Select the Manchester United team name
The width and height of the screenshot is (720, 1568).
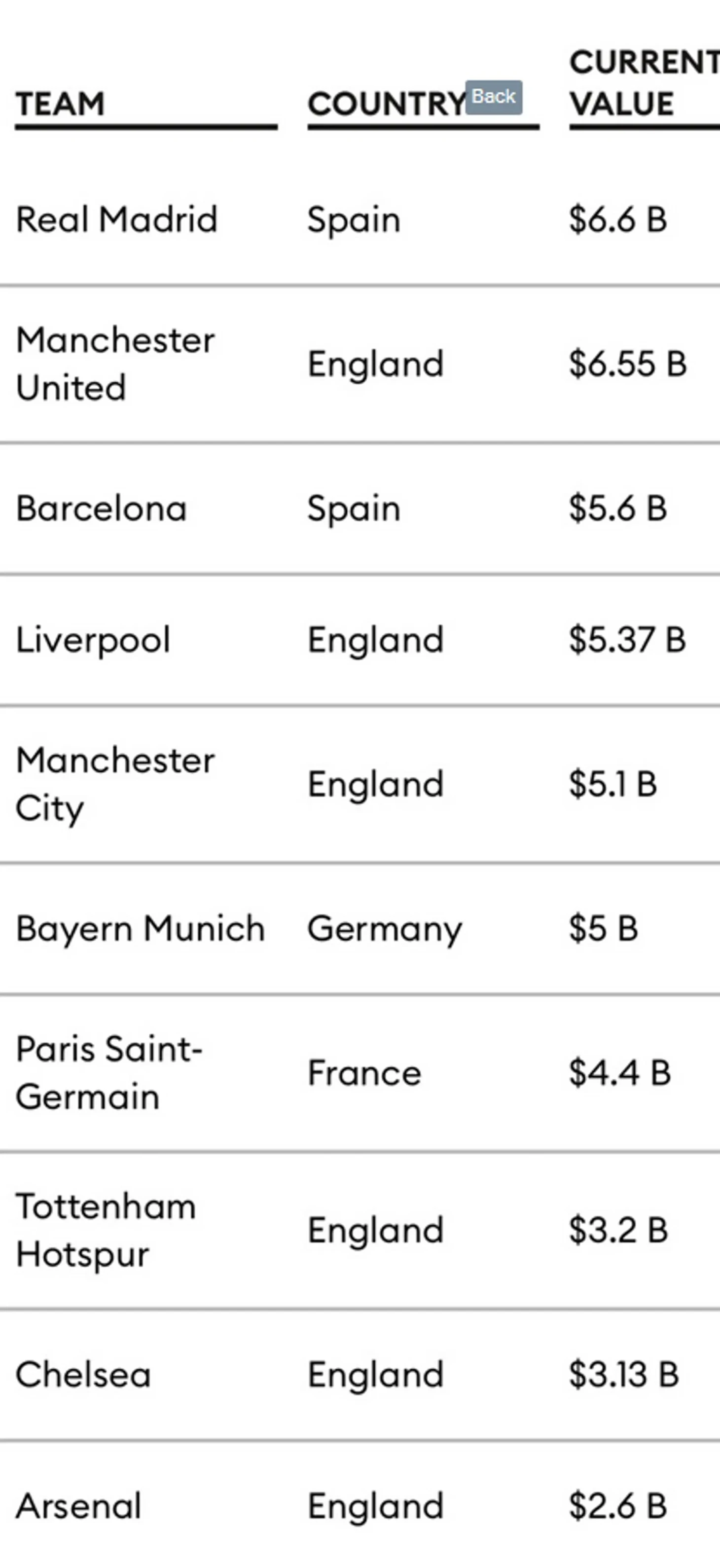[115, 364]
